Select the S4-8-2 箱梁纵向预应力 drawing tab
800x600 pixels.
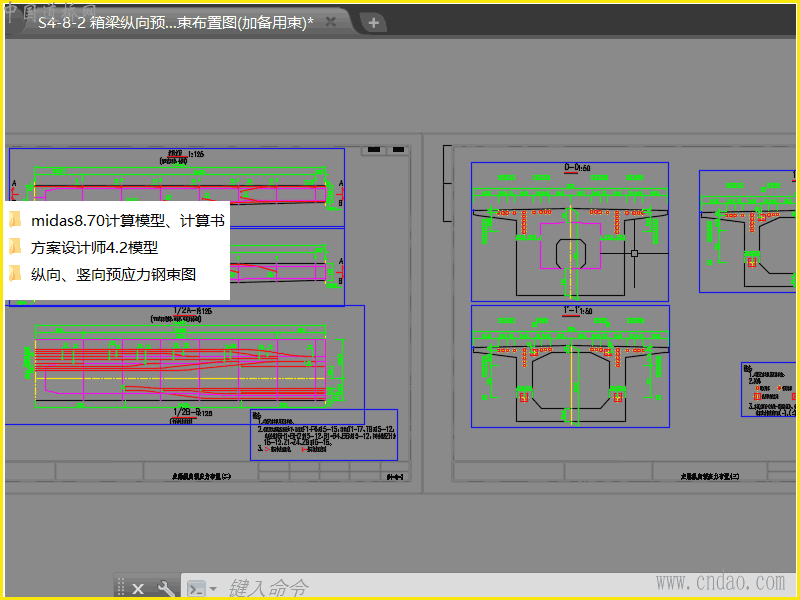pos(176,22)
